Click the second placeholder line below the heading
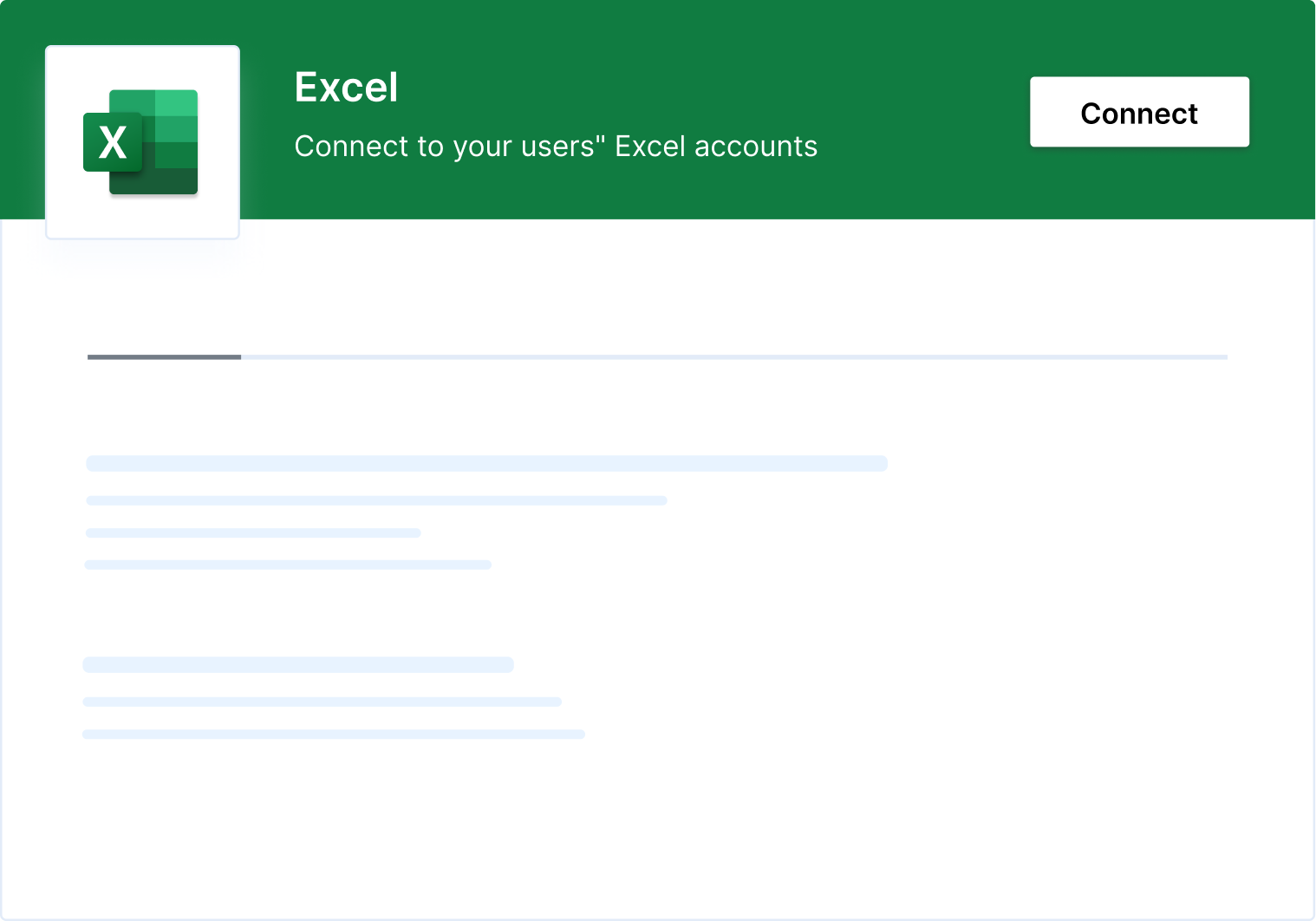This screenshot has height=921, width=1316. coord(375,500)
